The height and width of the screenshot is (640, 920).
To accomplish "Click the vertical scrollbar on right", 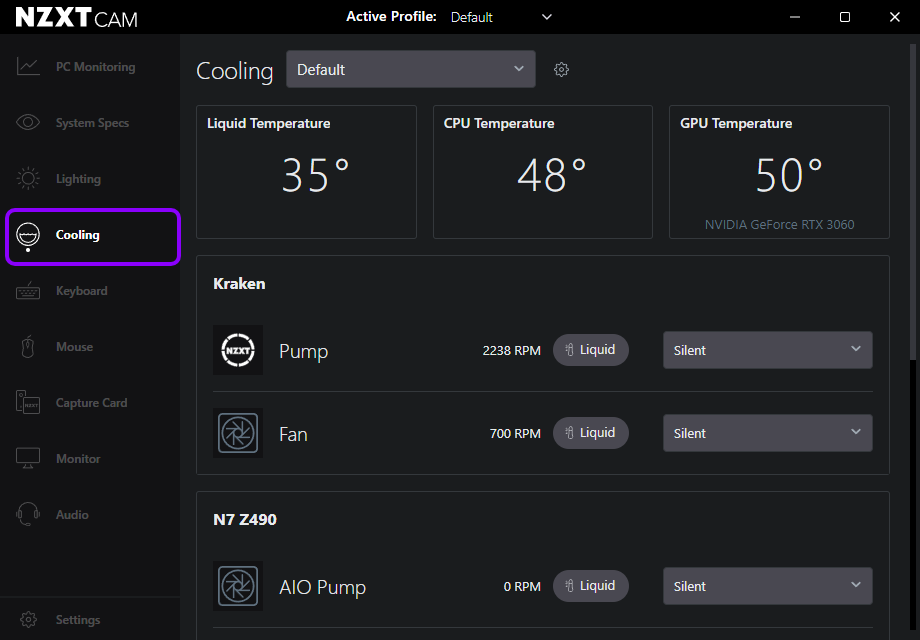I will pos(912,200).
